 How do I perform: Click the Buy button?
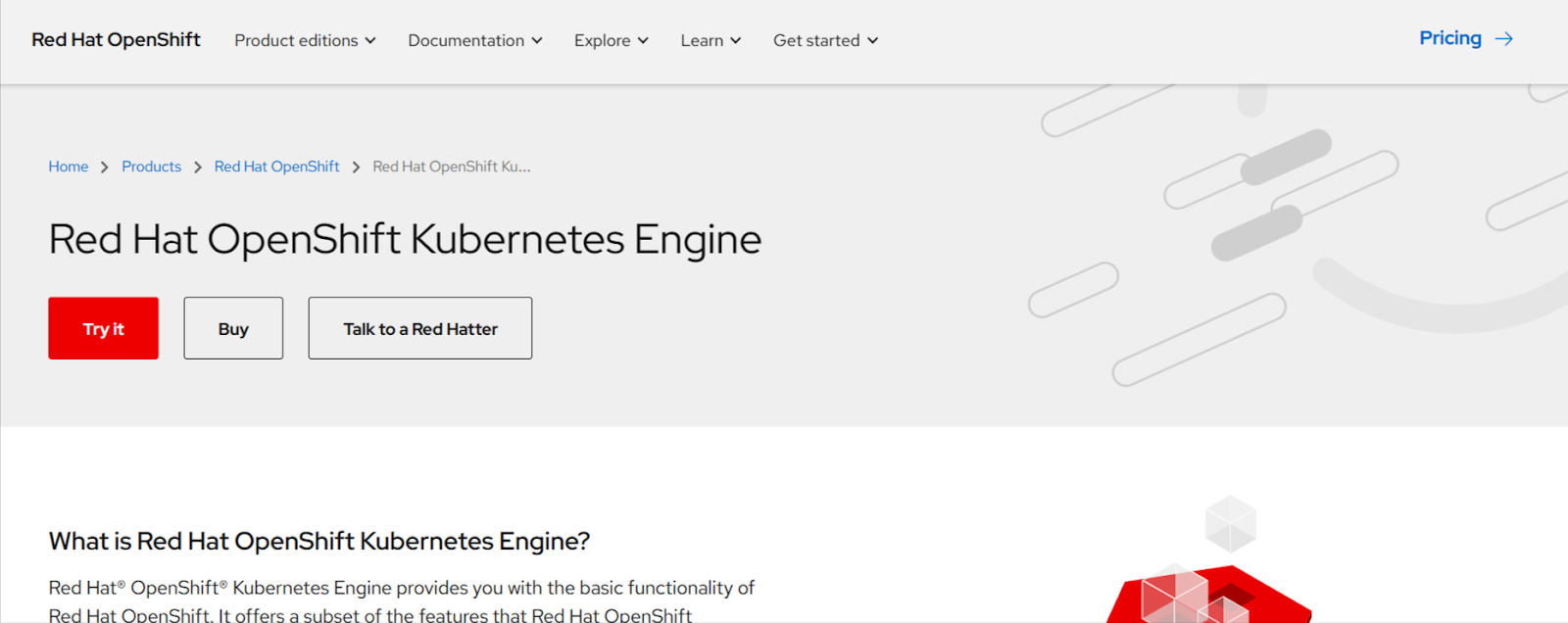click(x=233, y=328)
